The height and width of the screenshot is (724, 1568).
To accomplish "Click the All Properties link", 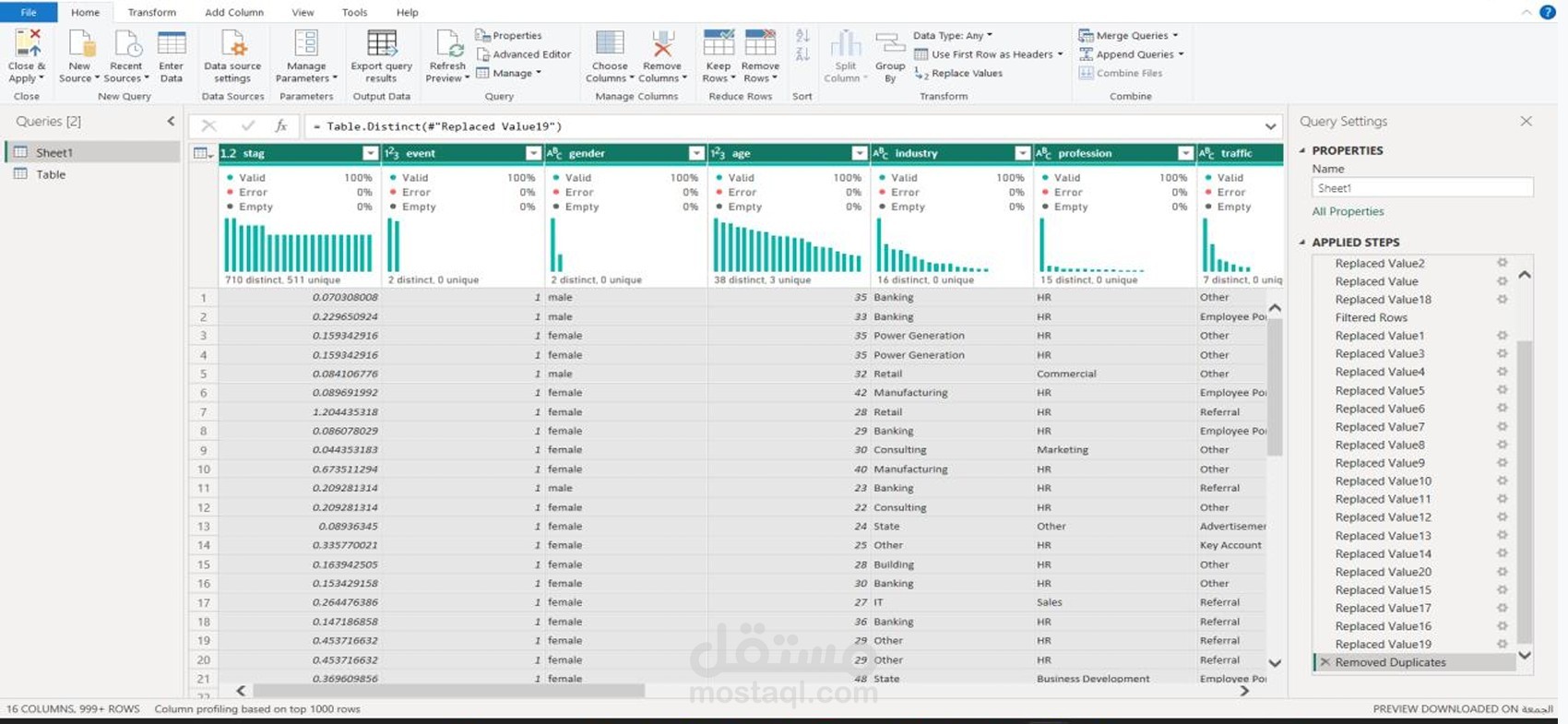I will [1348, 211].
